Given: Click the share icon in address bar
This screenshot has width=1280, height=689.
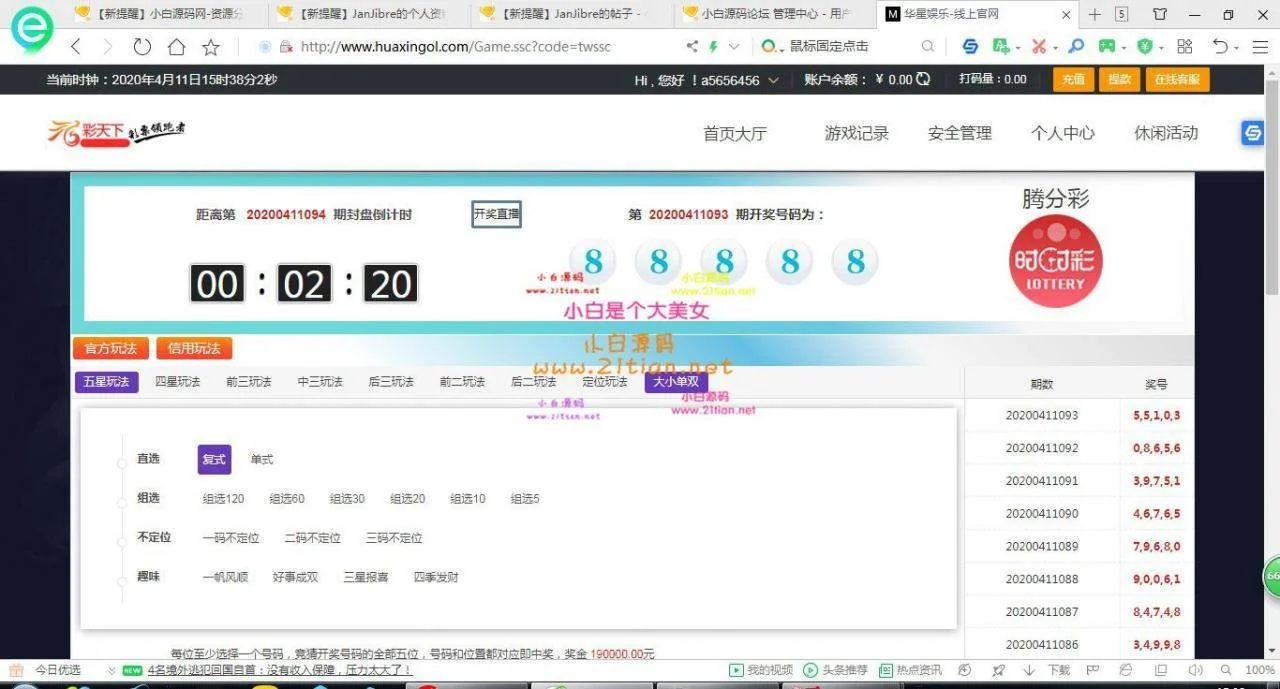Looking at the screenshot, I should coord(692,47).
